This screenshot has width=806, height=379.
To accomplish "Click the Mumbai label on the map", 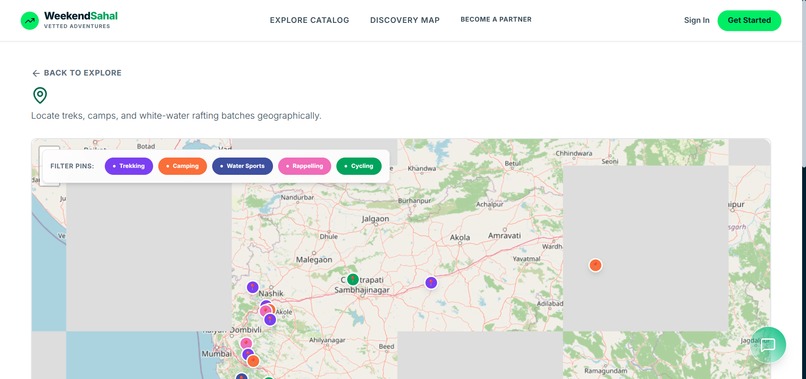I will click(216, 354).
